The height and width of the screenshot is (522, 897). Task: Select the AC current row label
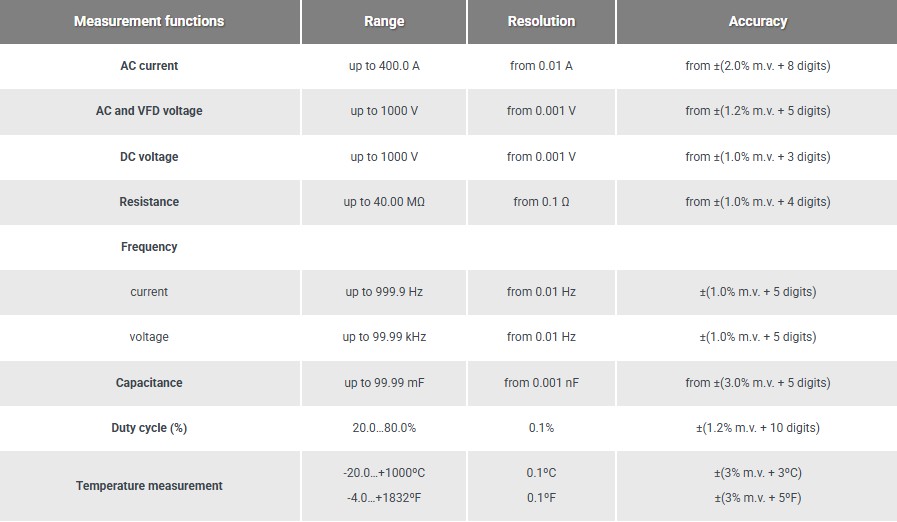coord(149,66)
